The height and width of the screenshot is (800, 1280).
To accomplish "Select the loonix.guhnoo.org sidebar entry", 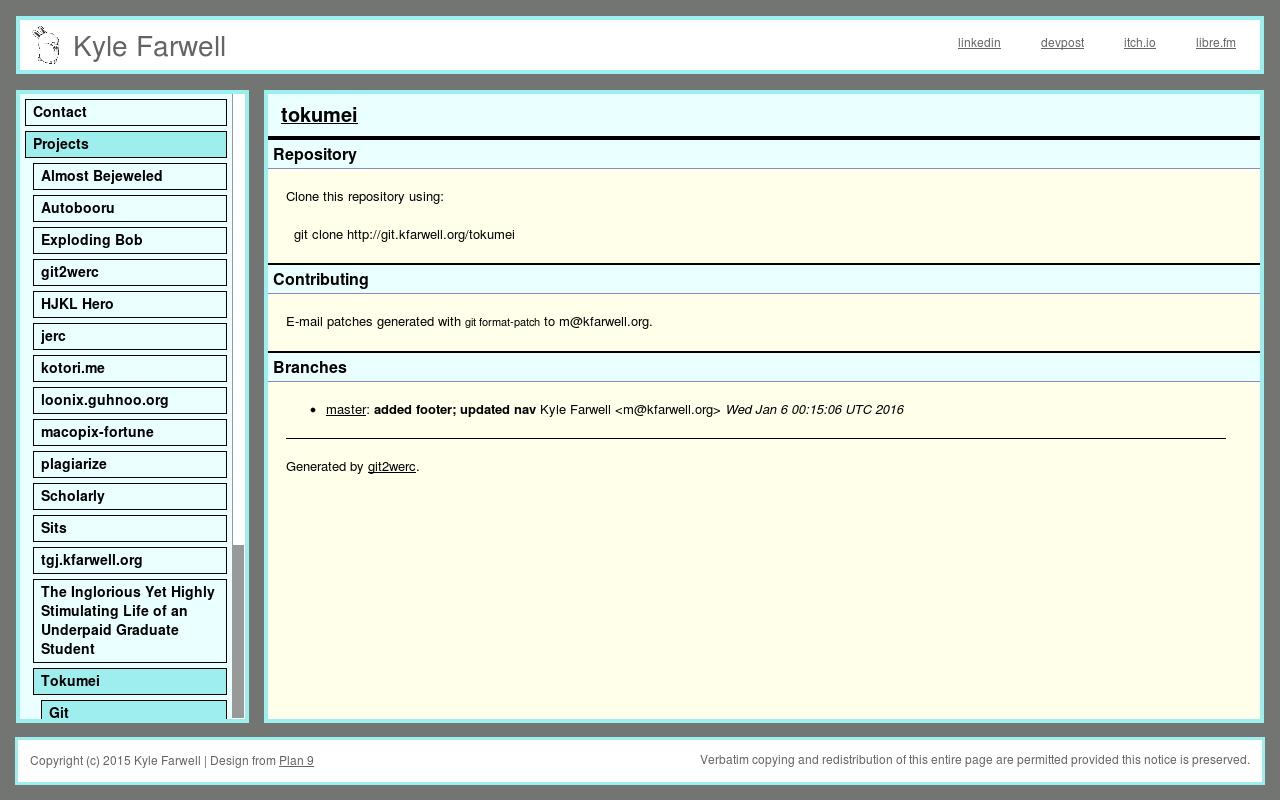I will tap(130, 401).
